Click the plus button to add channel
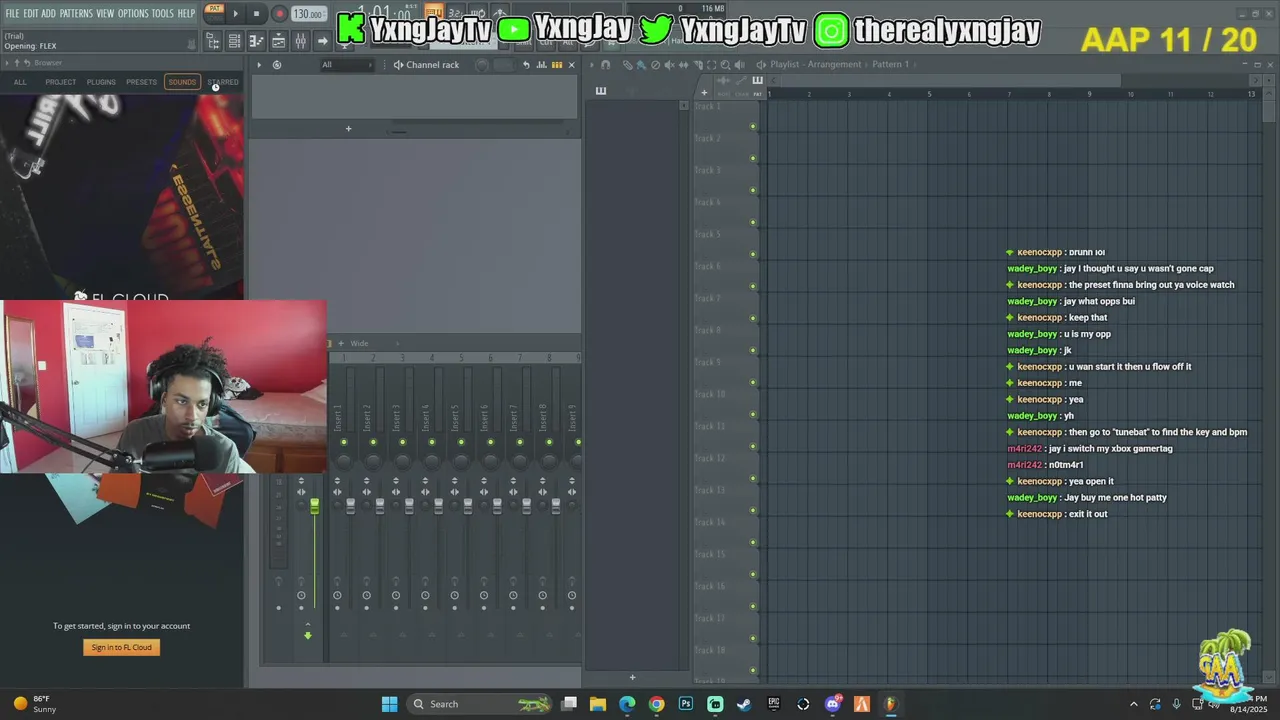 [348, 129]
